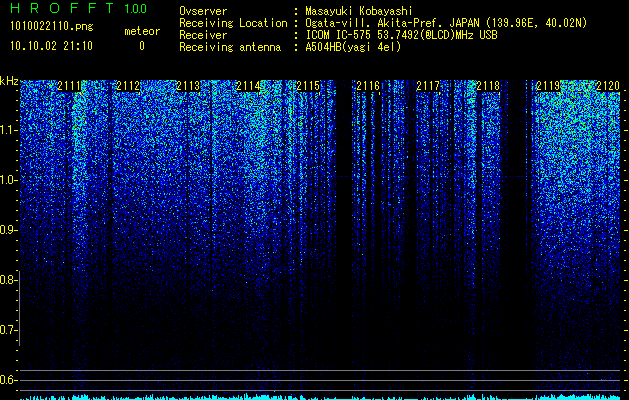Click the kHz axis unit label

[9, 81]
